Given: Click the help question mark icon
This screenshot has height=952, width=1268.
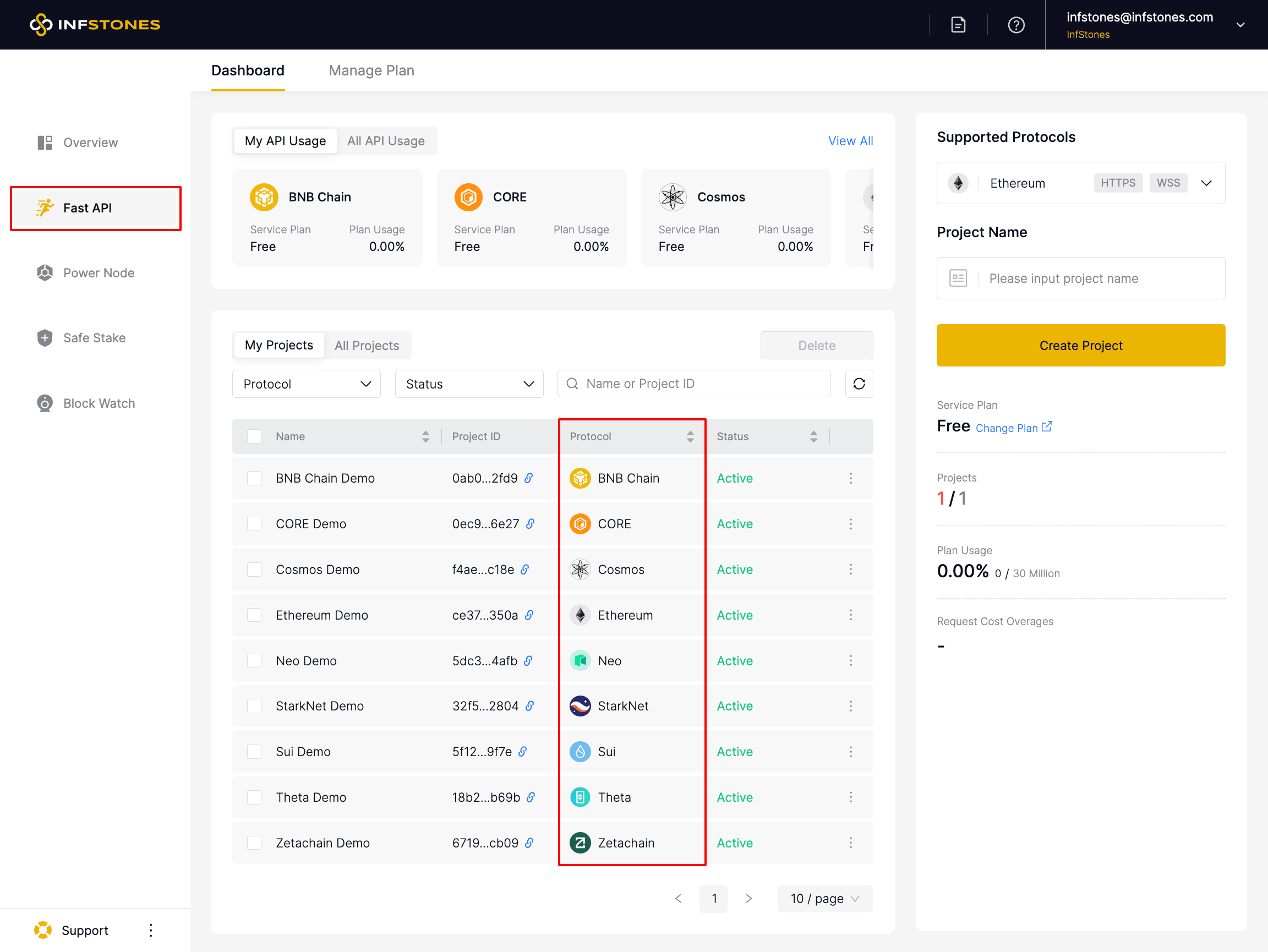Looking at the screenshot, I should (x=1016, y=25).
